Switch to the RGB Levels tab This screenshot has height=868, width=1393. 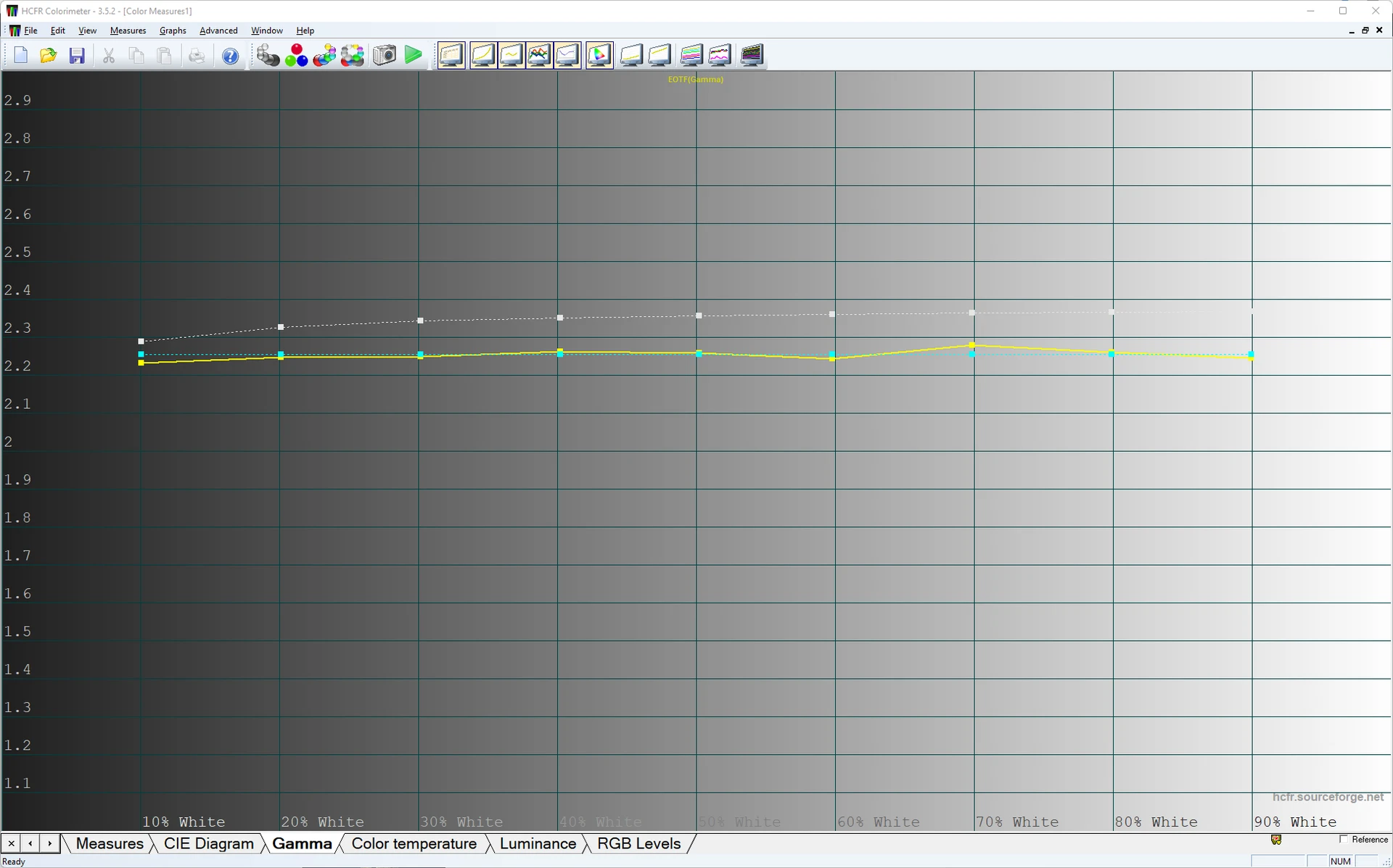click(x=638, y=844)
